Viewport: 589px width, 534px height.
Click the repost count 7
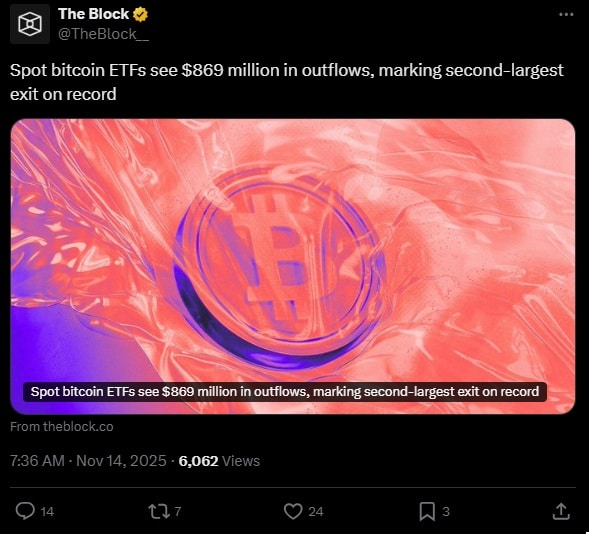click(178, 511)
